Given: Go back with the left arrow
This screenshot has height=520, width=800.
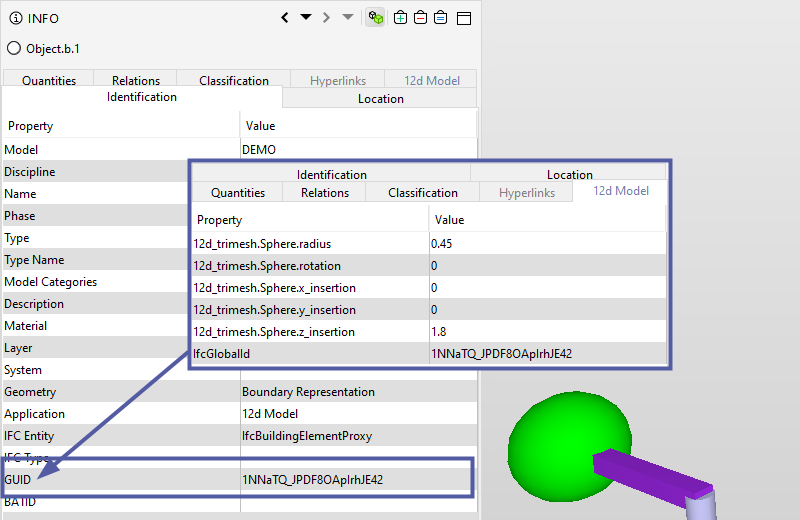Looking at the screenshot, I should 285,18.
